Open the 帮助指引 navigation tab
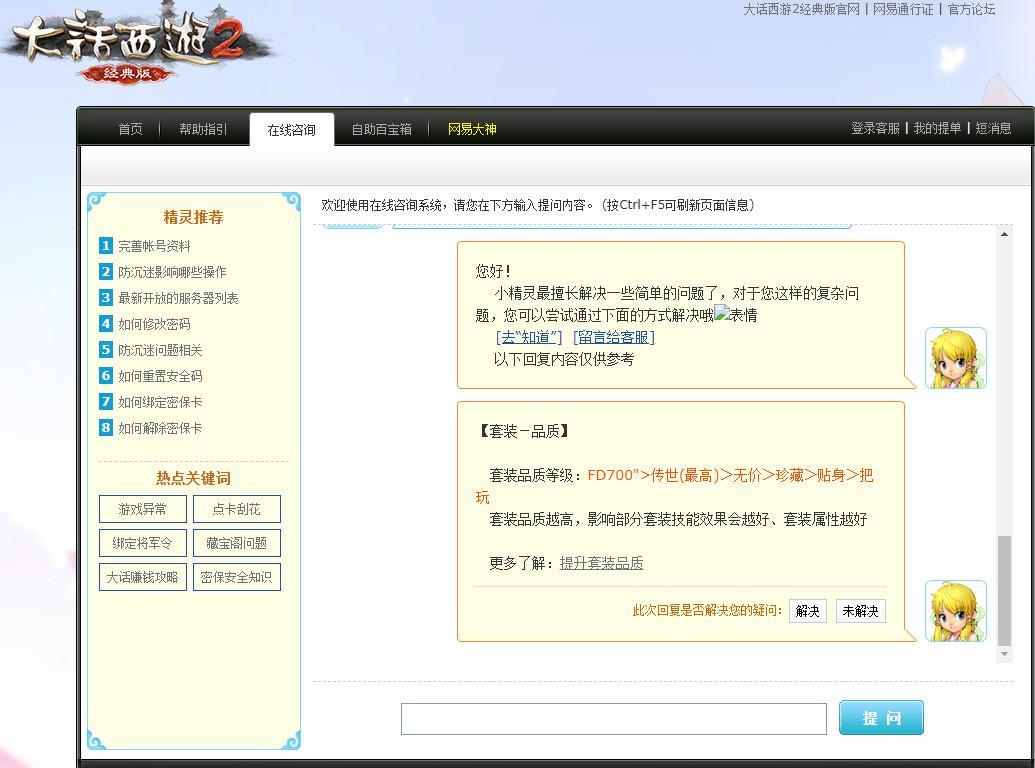1035x768 pixels. (x=203, y=129)
